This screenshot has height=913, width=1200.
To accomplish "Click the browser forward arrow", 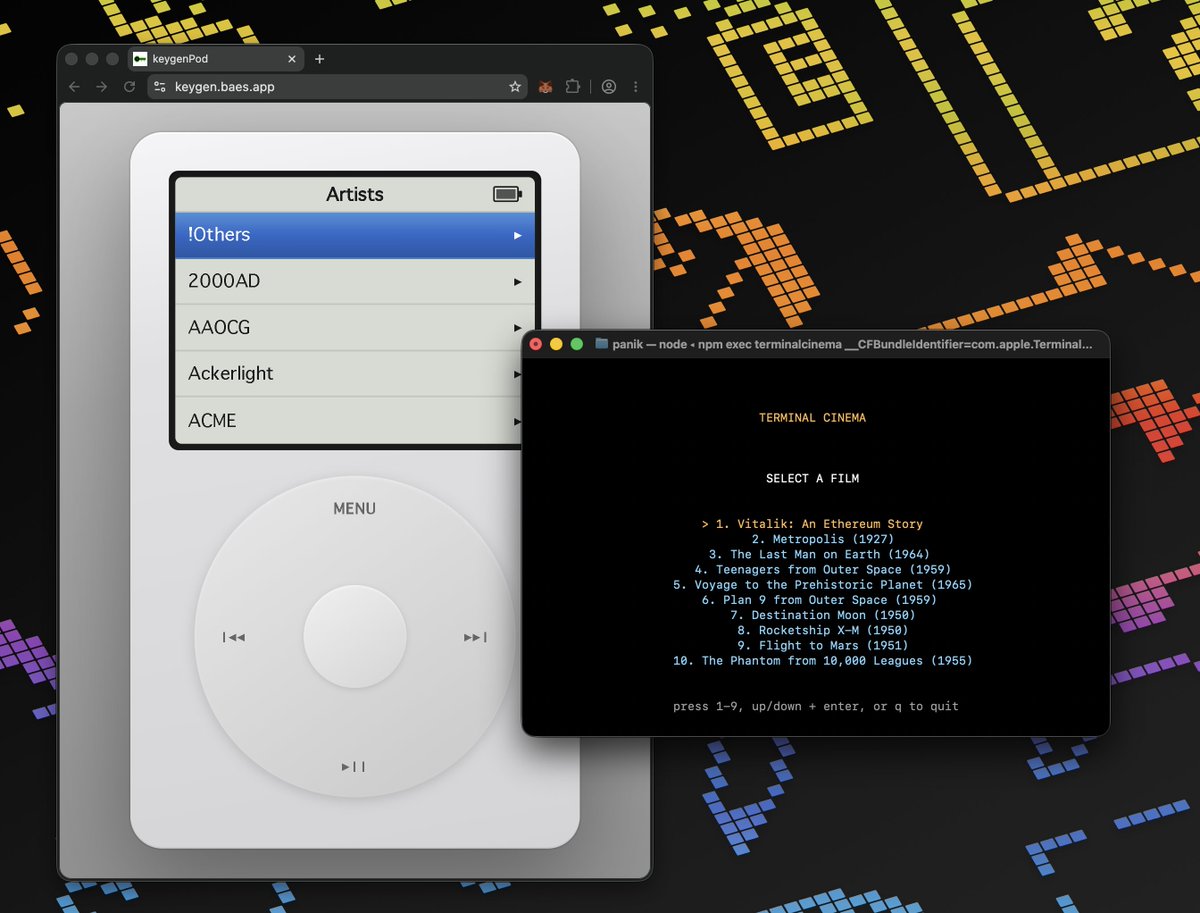I will click(101, 87).
